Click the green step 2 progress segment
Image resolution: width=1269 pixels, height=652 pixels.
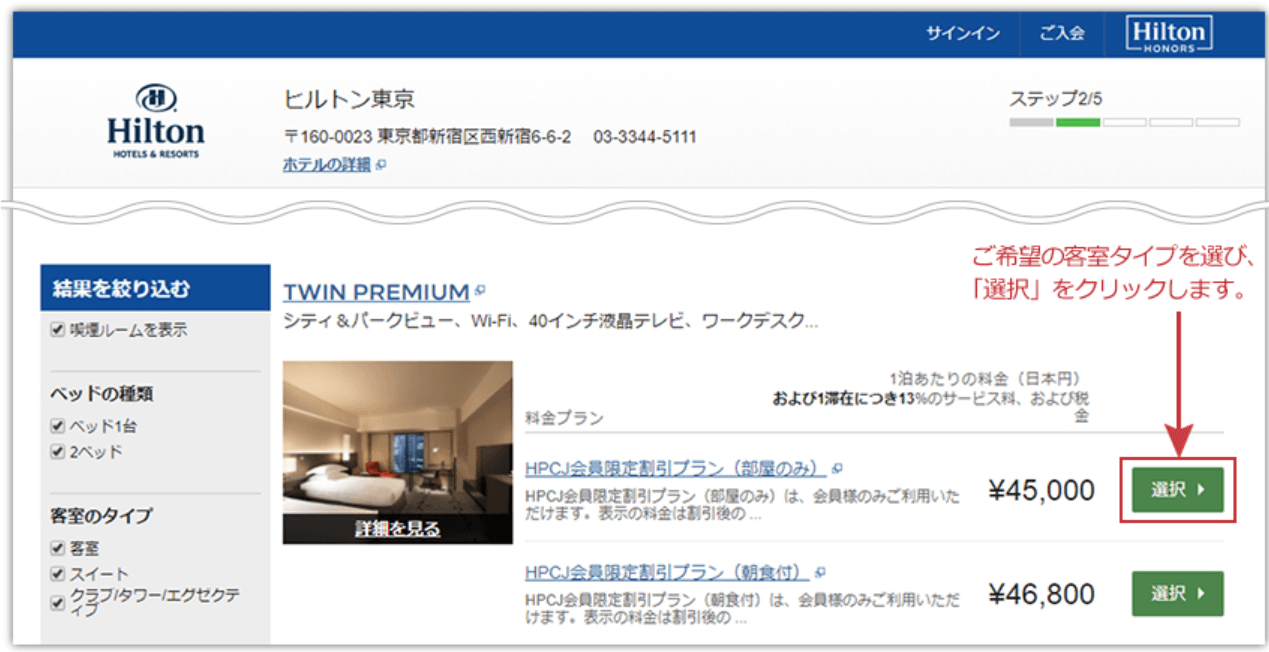point(1077,122)
